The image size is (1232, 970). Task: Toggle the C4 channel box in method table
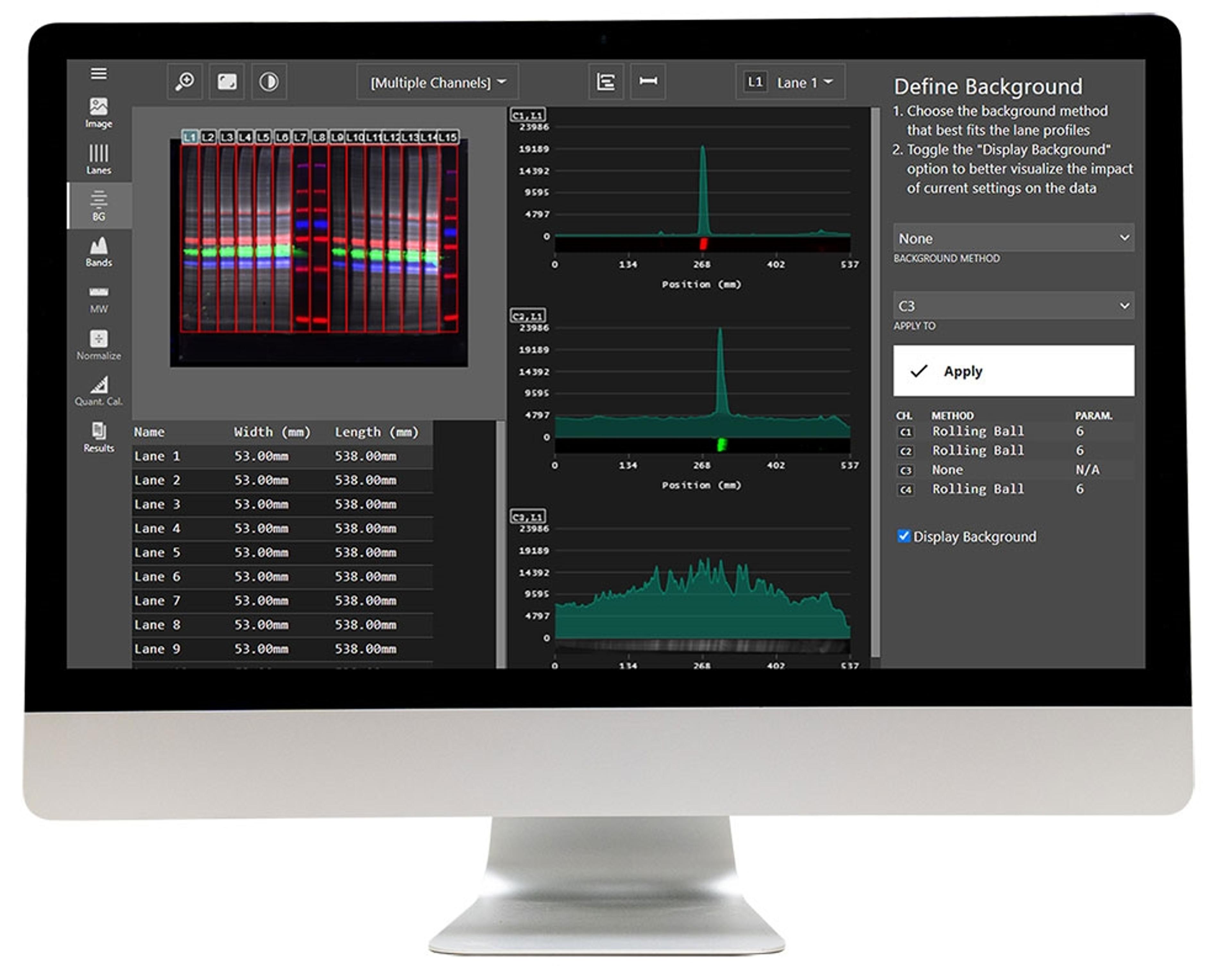(x=905, y=490)
